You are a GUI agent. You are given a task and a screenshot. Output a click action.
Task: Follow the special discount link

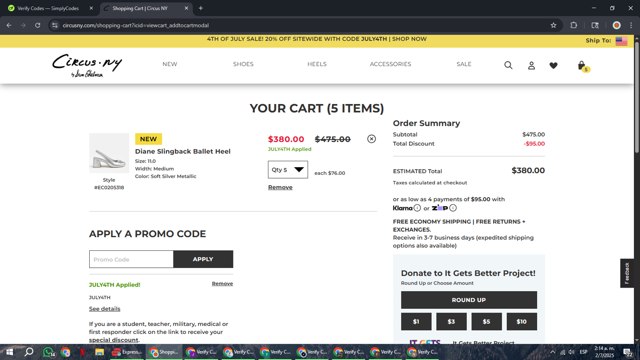[x=113, y=340]
